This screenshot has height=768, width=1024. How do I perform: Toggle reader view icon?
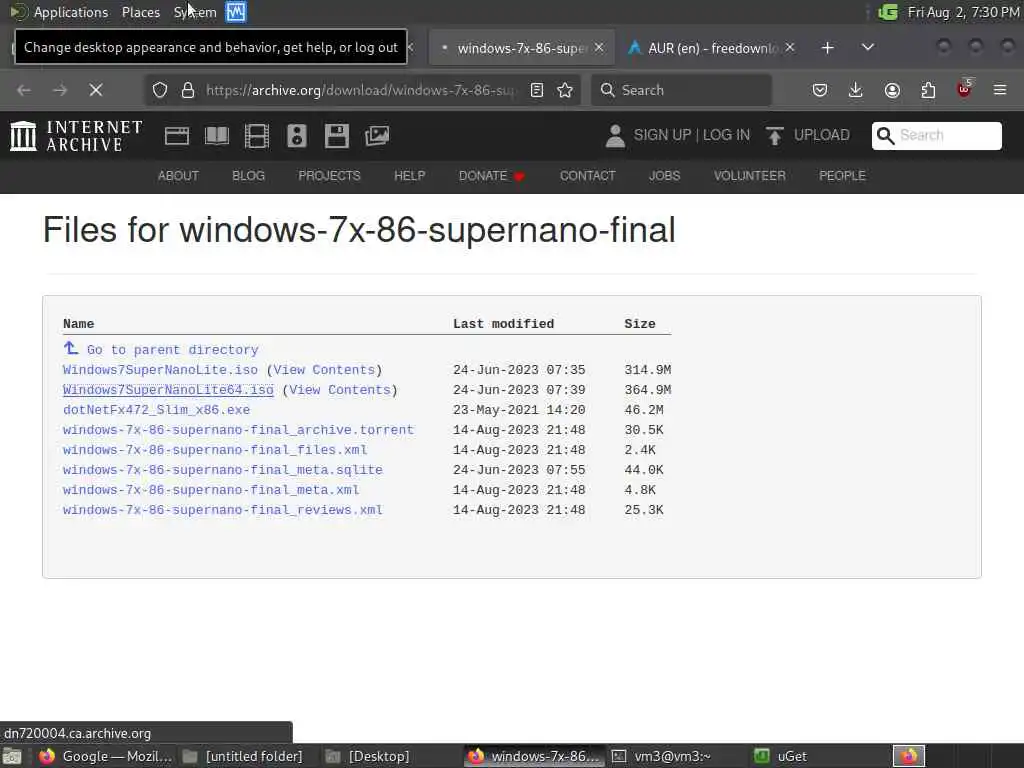(x=537, y=90)
